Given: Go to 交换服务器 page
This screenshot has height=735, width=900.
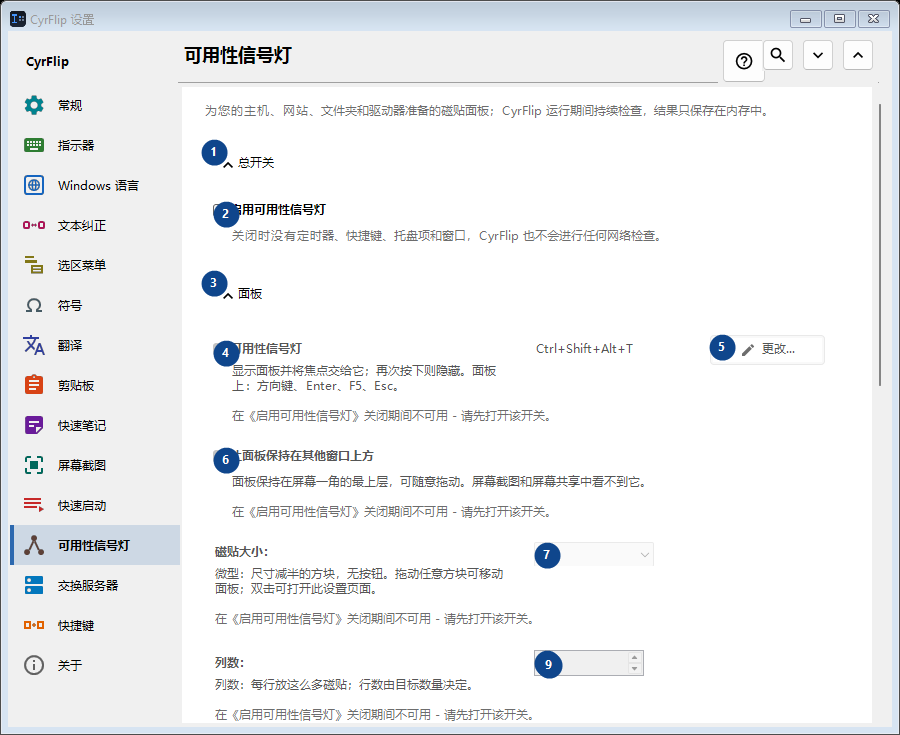Looking at the screenshot, I should click(x=95, y=585).
